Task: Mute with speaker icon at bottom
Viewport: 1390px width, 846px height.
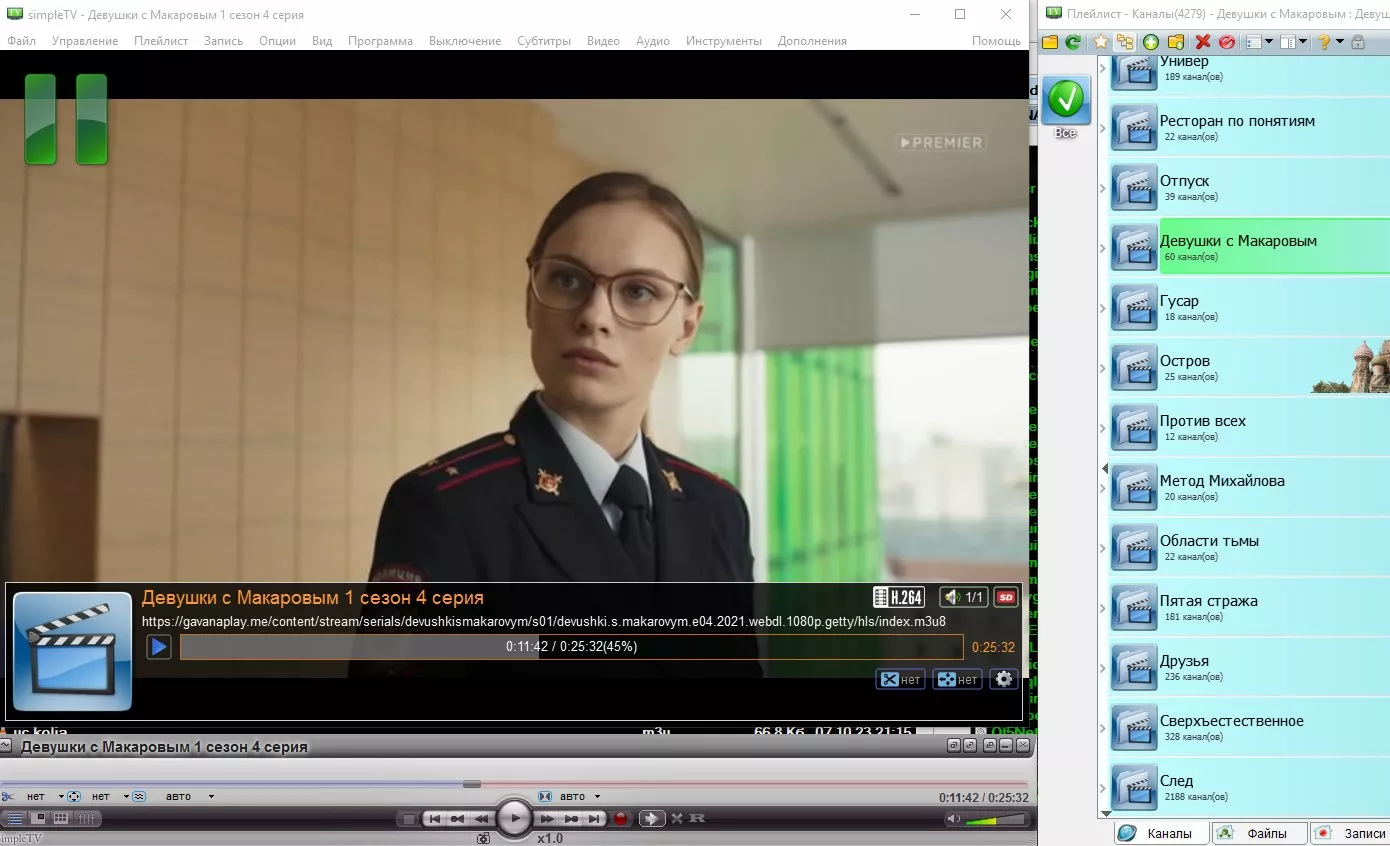Action: [954, 820]
